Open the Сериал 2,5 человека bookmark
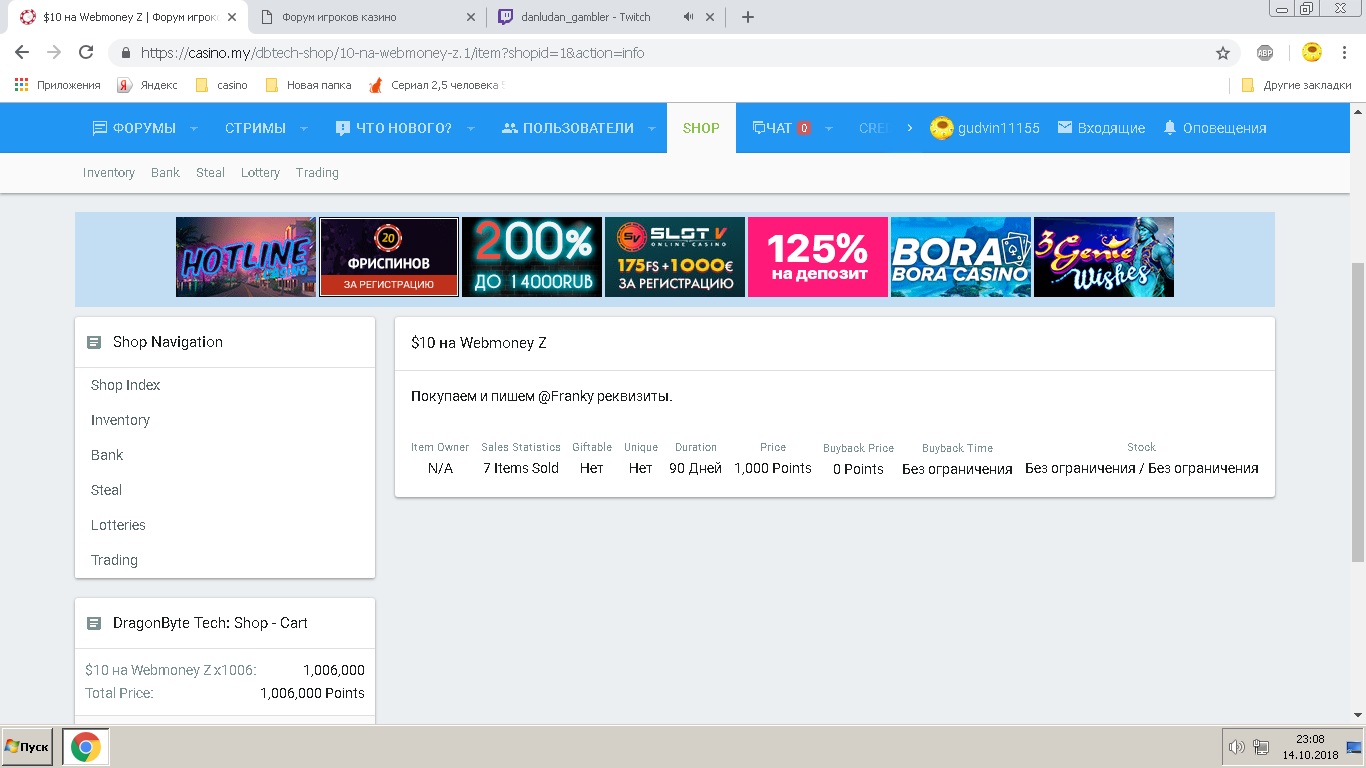Viewport: 1366px width, 768px height. [x=437, y=85]
